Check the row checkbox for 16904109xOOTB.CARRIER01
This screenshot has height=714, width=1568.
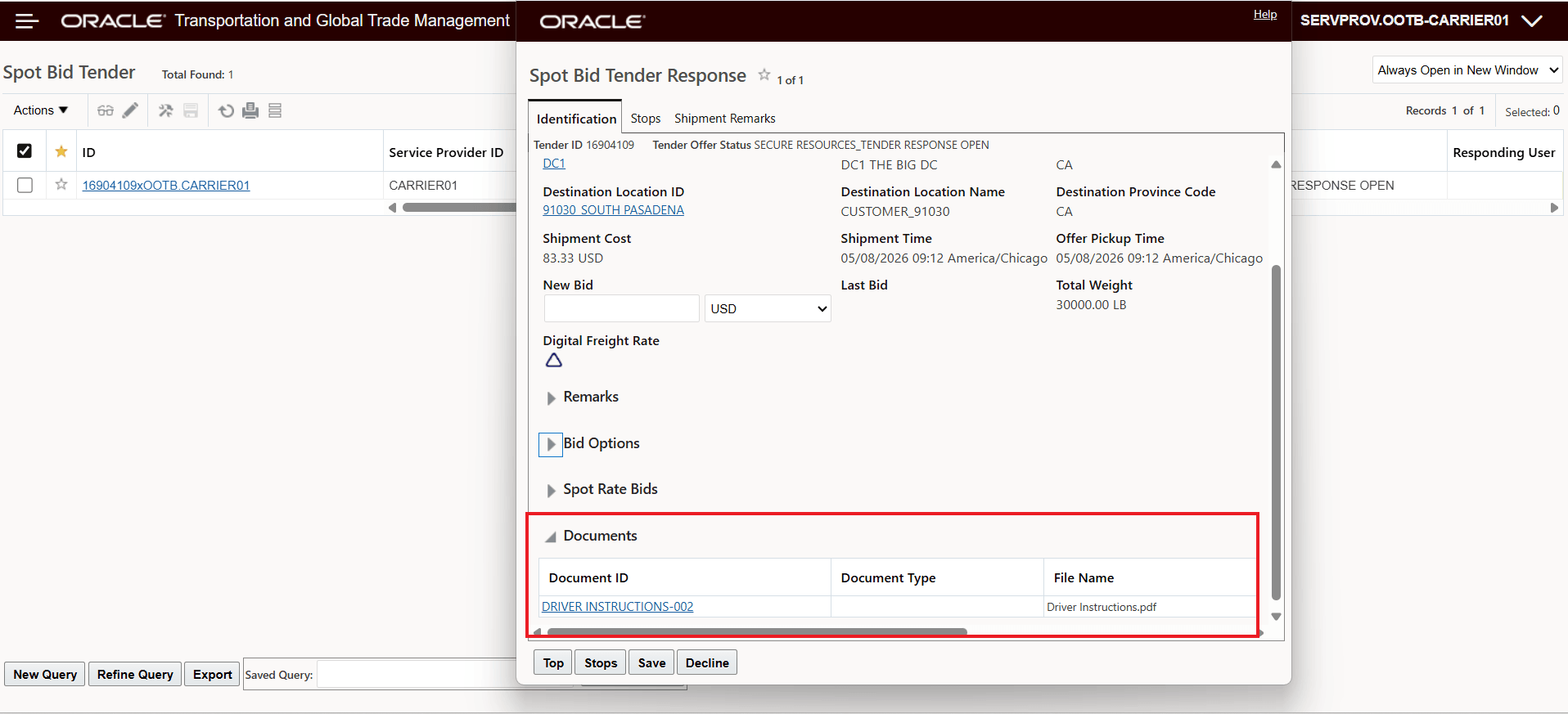[x=25, y=186]
